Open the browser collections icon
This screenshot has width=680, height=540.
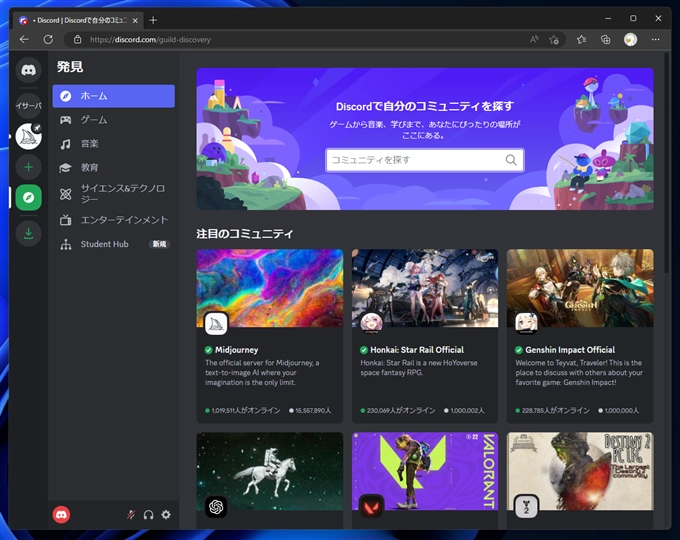coord(605,39)
